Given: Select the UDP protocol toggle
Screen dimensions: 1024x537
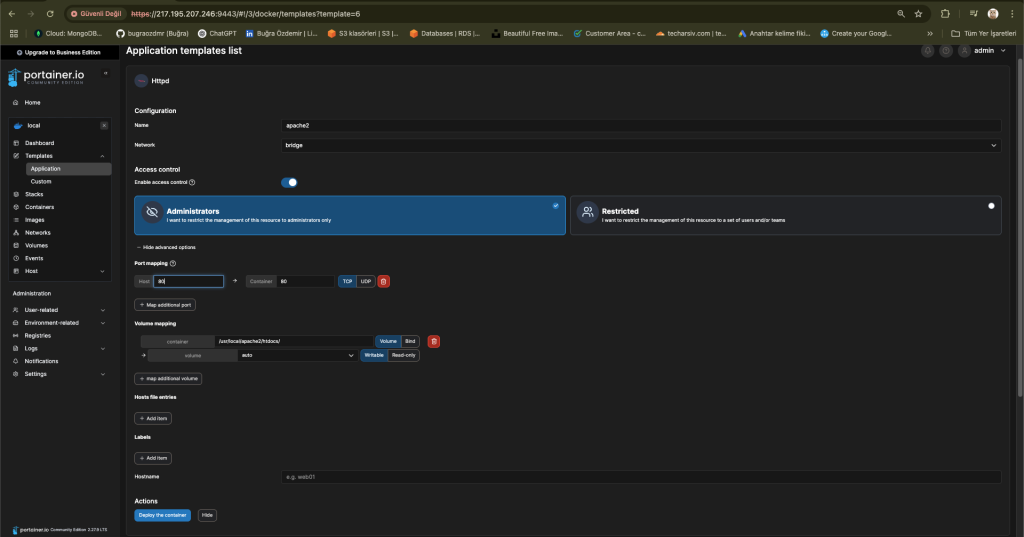Looking at the screenshot, I should click(366, 282).
